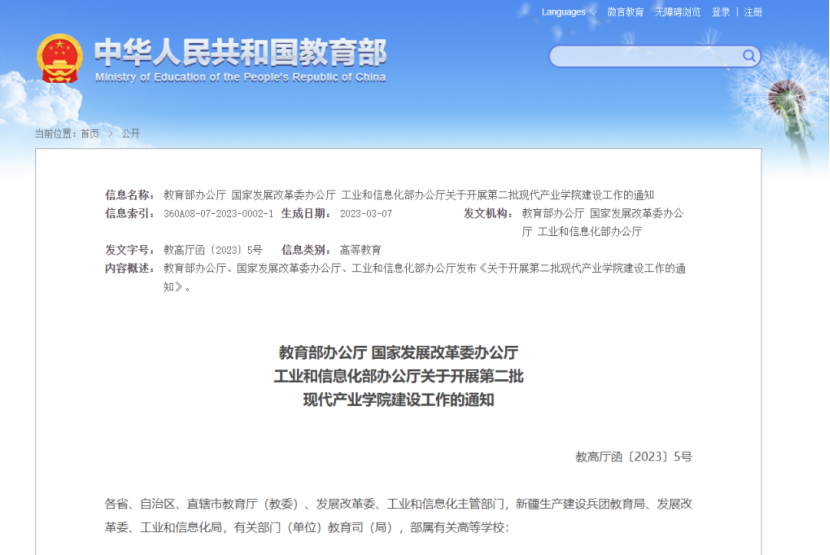
Task: Click the 信息名称 label
Action: click(x=130, y=195)
